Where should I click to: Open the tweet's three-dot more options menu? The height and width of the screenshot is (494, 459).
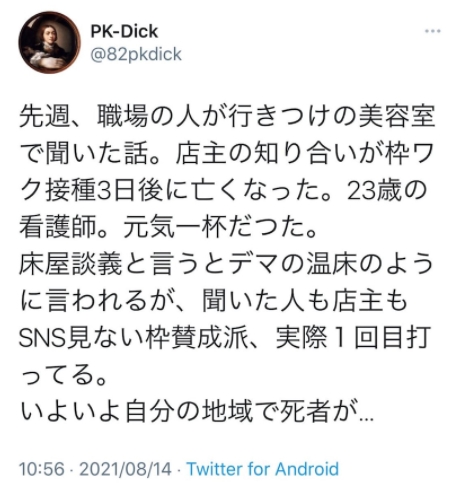coord(433,31)
